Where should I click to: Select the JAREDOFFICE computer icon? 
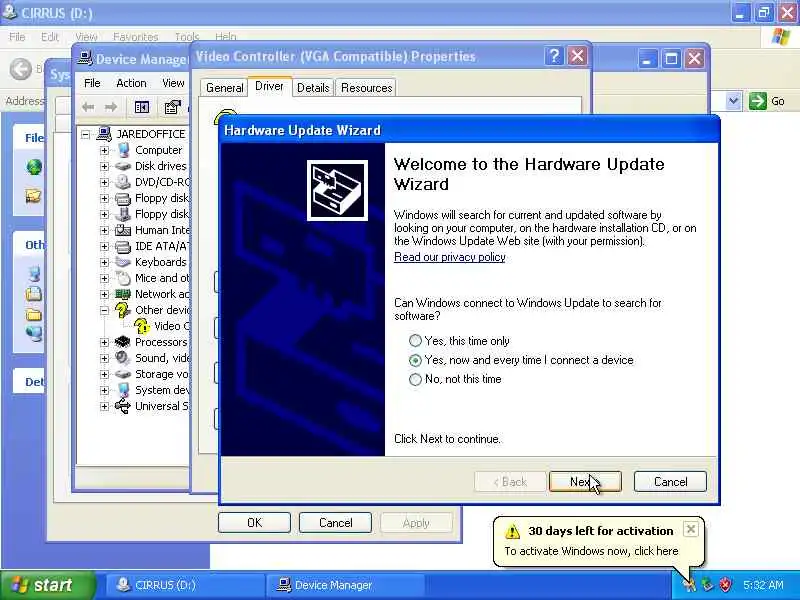tap(104, 134)
